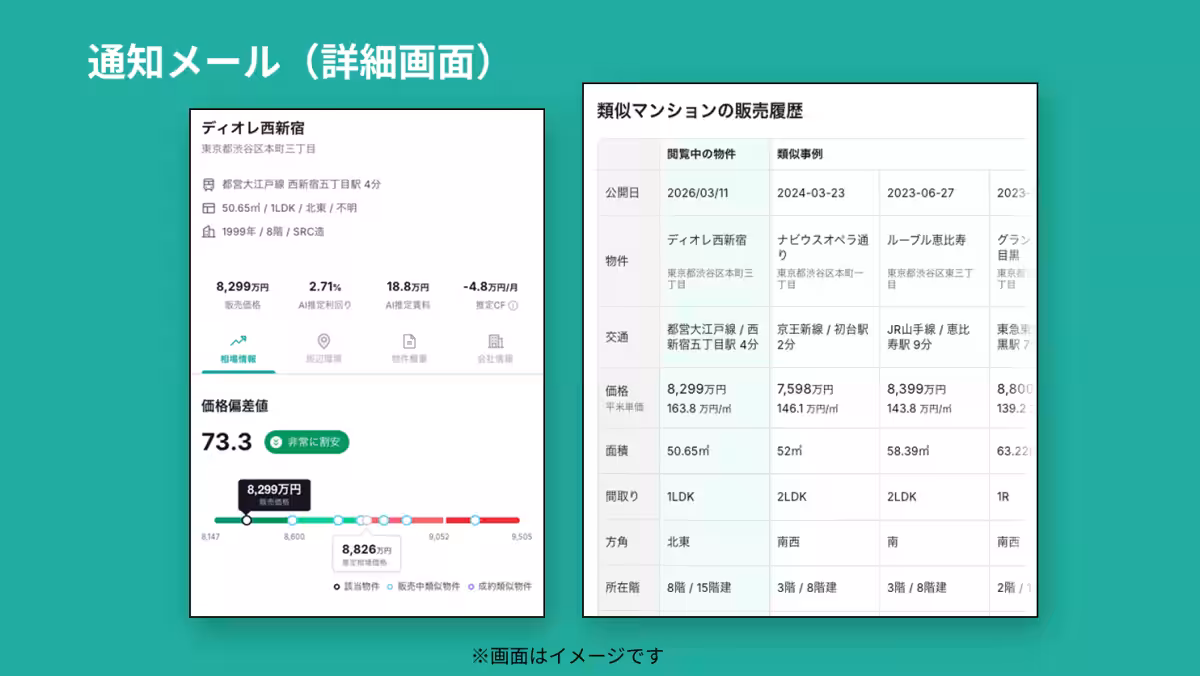
Task: Click the document icon for 物件概要
Action: click(410, 340)
